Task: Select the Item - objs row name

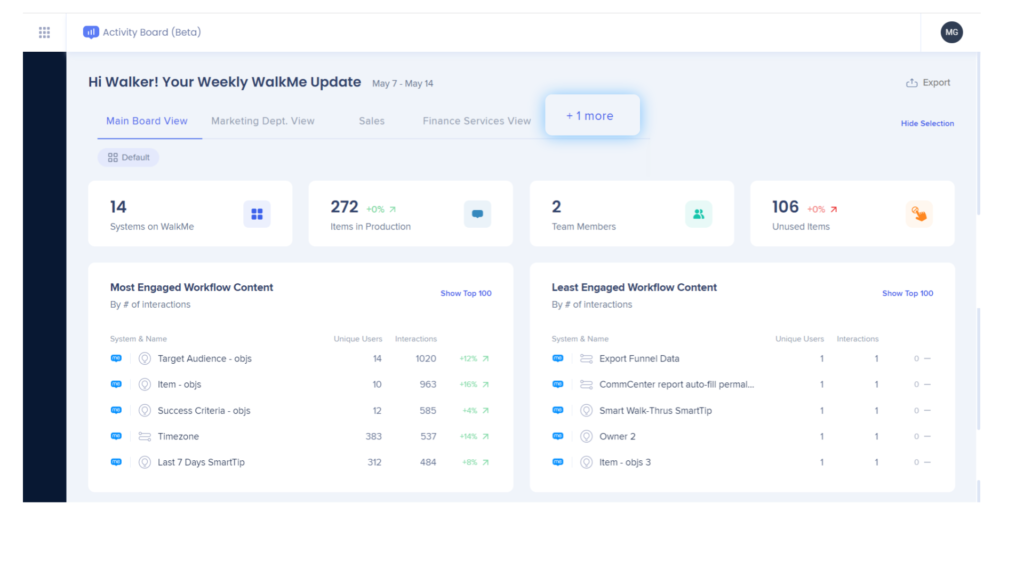Action: tap(179, 385)
